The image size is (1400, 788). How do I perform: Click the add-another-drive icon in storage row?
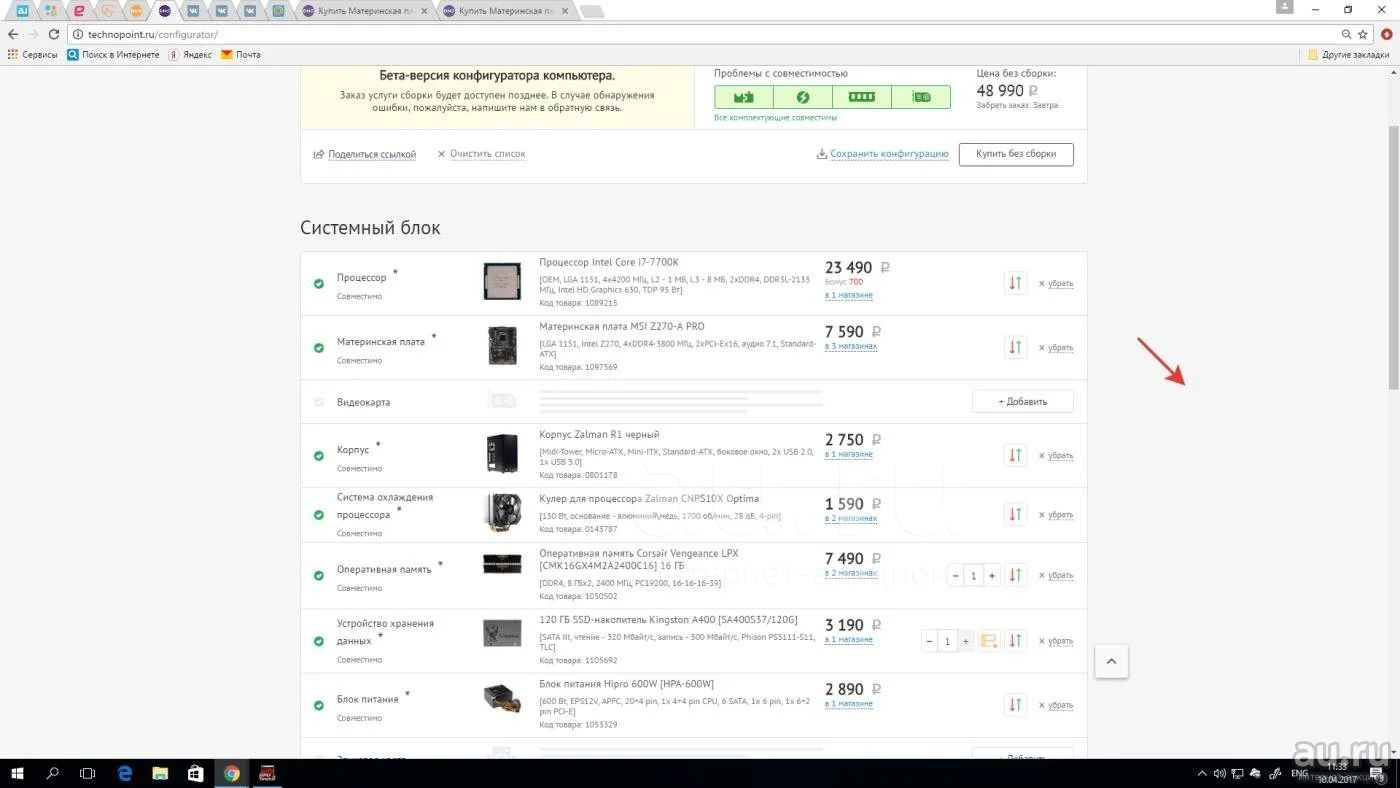click(989, 641)
